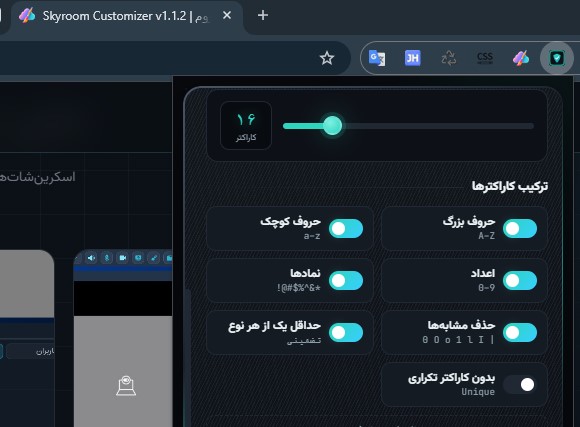Click the ترکیب کاراکترها heading
580x427 pixels.
coord(510,186)
